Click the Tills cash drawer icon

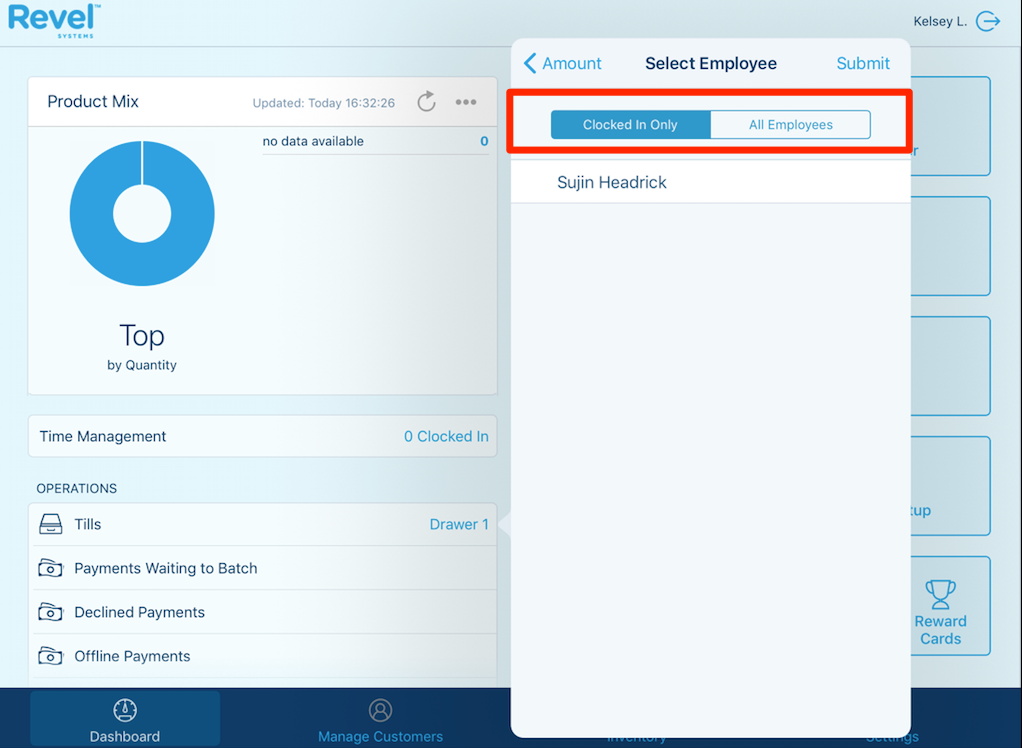point(50,524)
